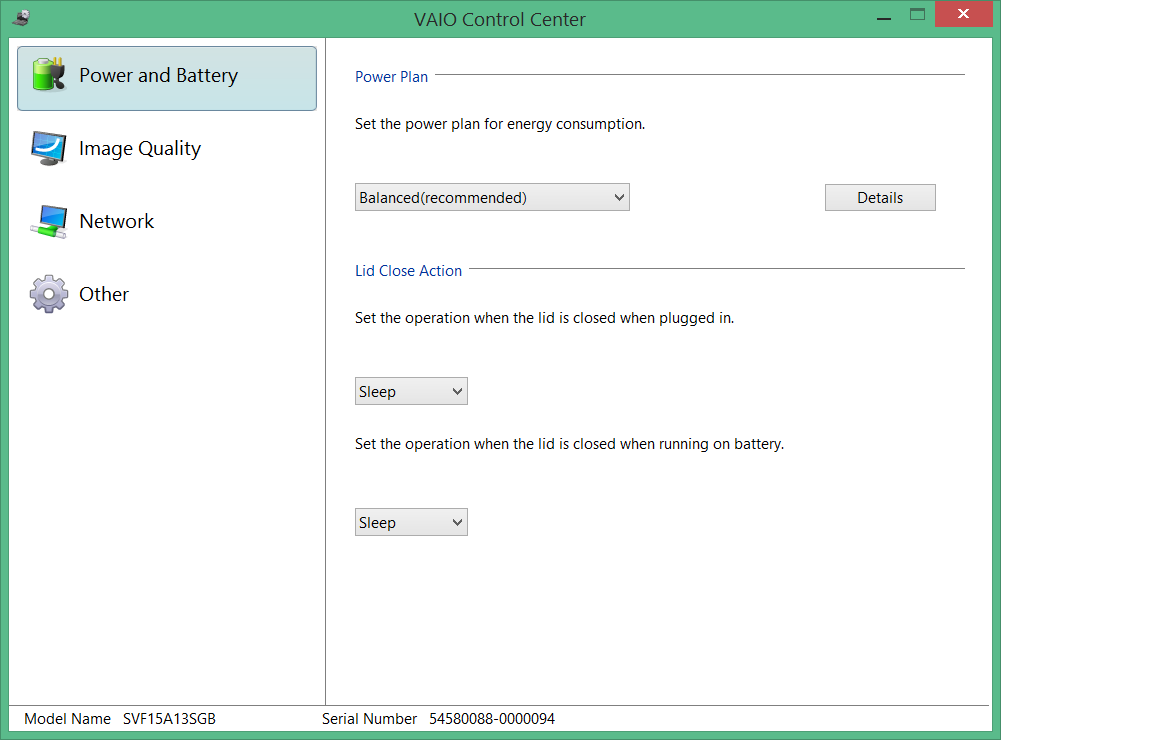Click the 'lid is closed when running on battery' description
The width and height of the screenshot is (1152, 740).
coord(569,445)
